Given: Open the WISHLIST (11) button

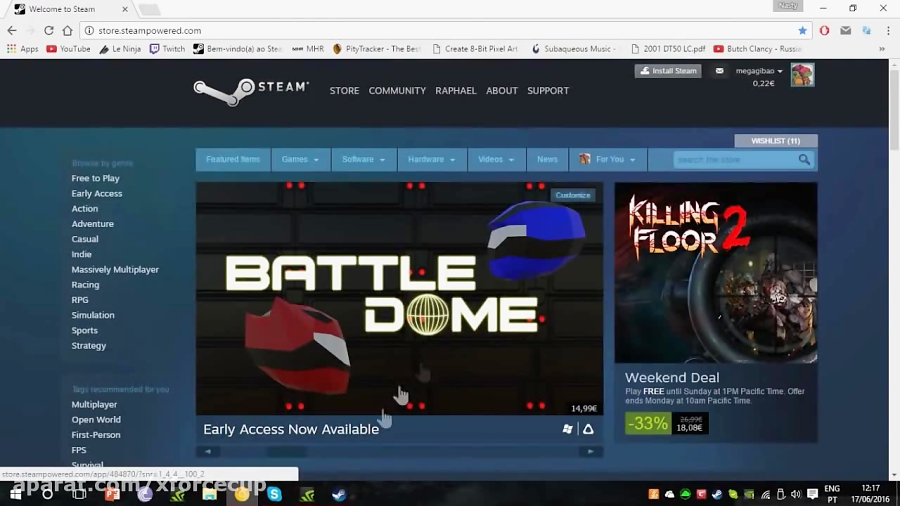Looking at the screenshot, I should pyautogui.click(x=775, y=141).
